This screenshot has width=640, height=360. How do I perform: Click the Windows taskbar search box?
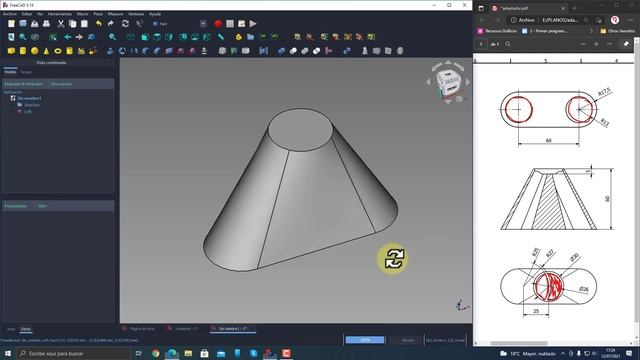point(73,353)
